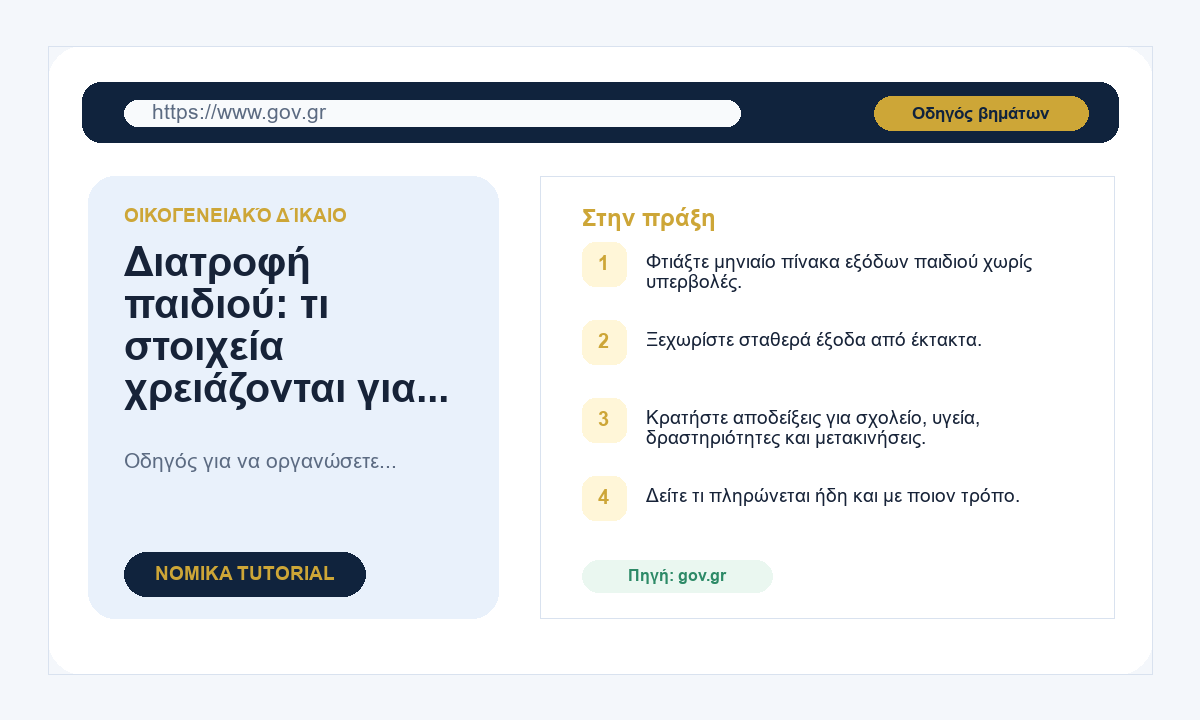Screen dimensions: 1200x720
Task: Click the ΟΙΚΟΓΕΝΕΙΑΚΌ ΔΊΚΑΙΟ category label
Action: pyautogui.click(x=235, y=215)
